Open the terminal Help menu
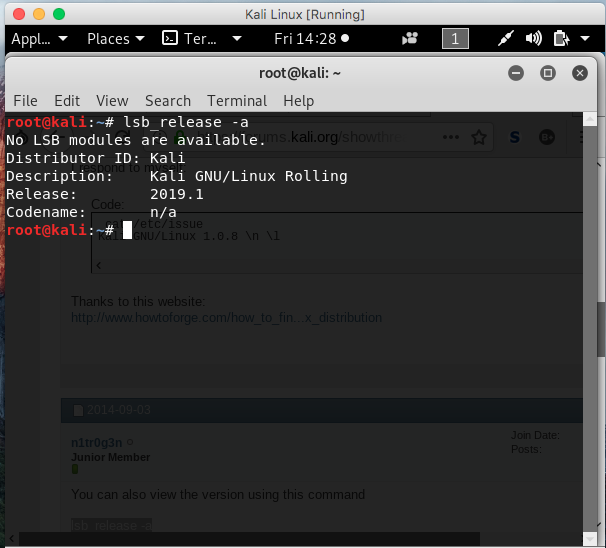Viewport: 606px width, 548px height. click(x=298, y=101)
